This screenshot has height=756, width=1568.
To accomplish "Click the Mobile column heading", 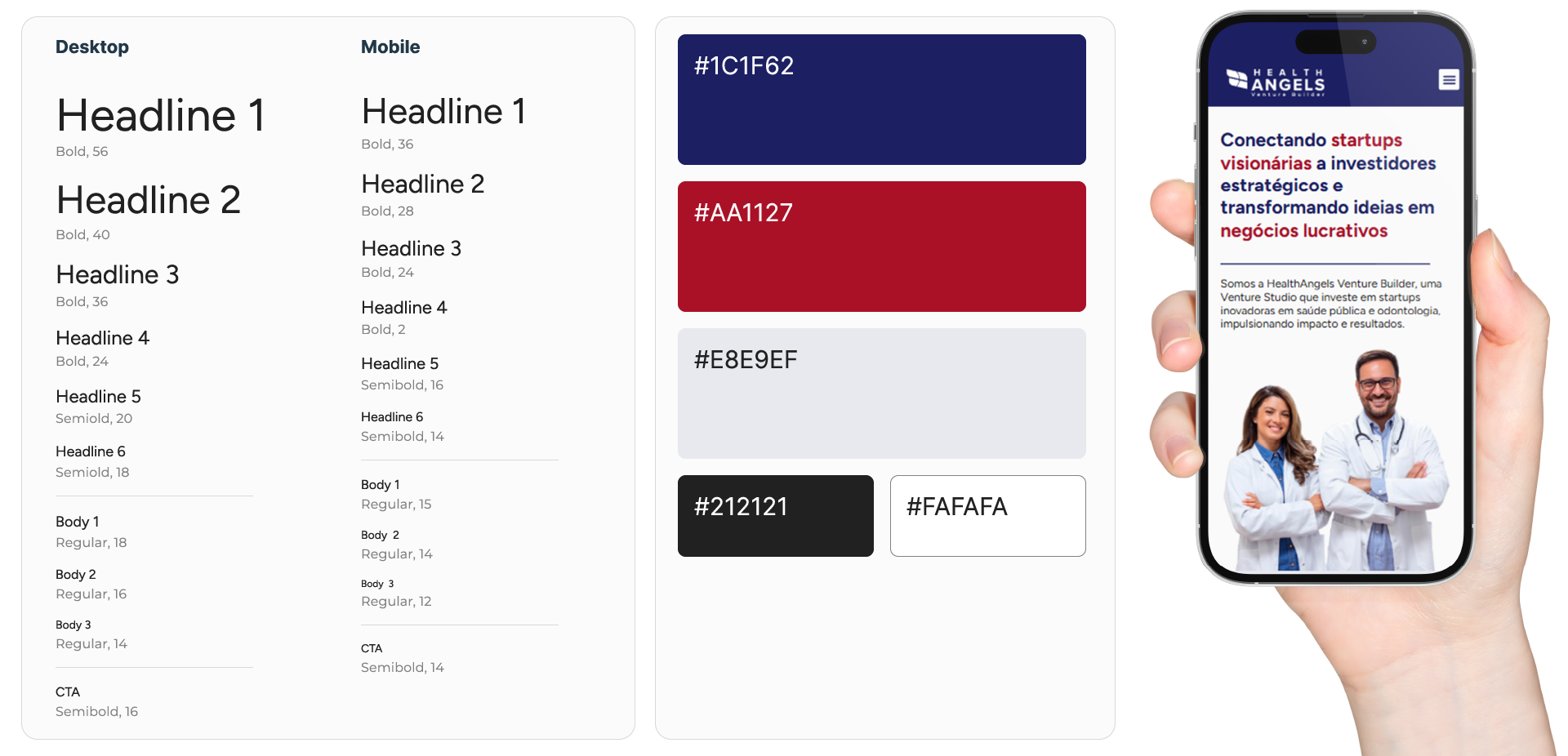I will 390,47.
